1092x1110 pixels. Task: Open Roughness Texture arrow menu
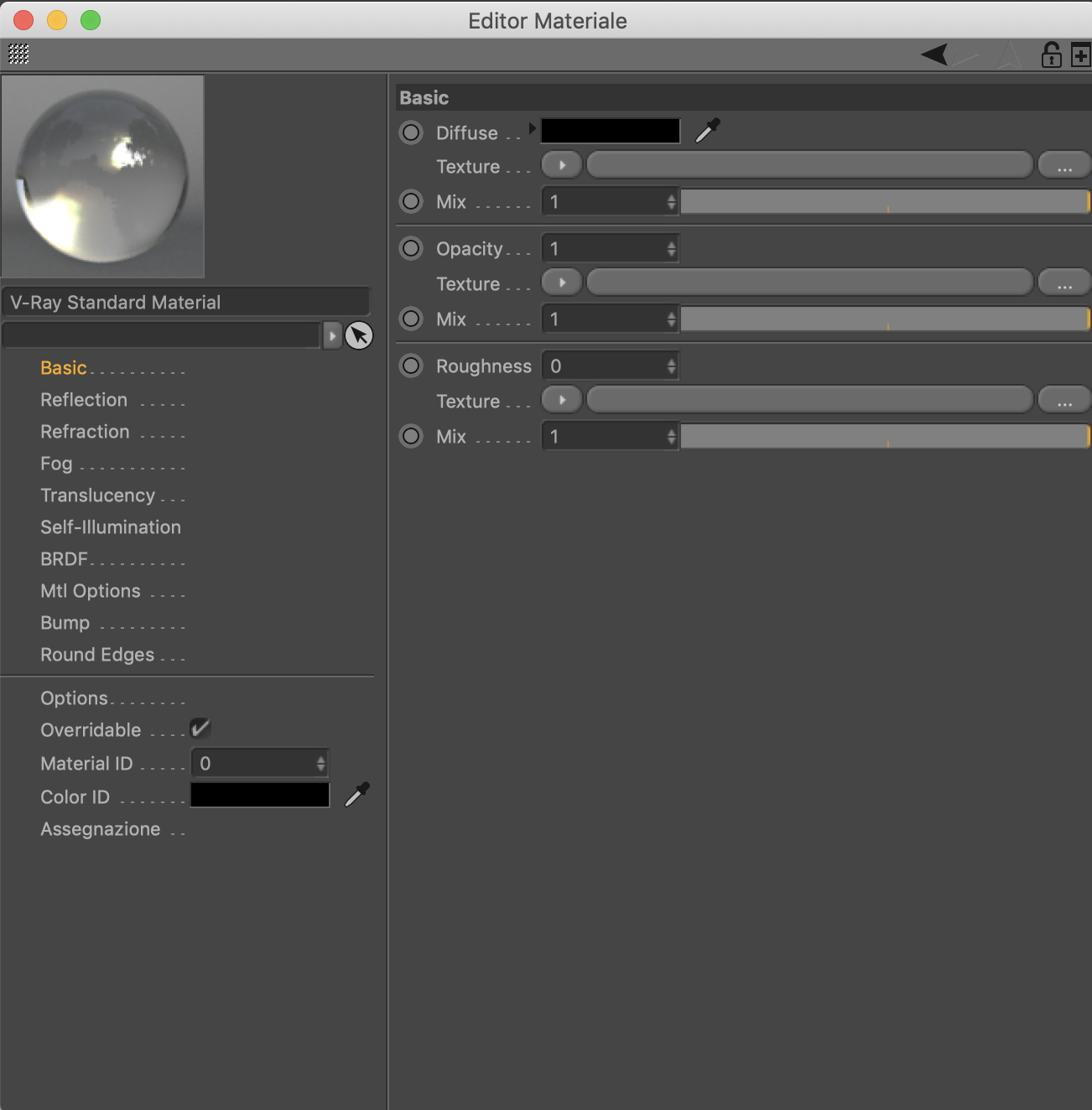click(x=562, y=400)
